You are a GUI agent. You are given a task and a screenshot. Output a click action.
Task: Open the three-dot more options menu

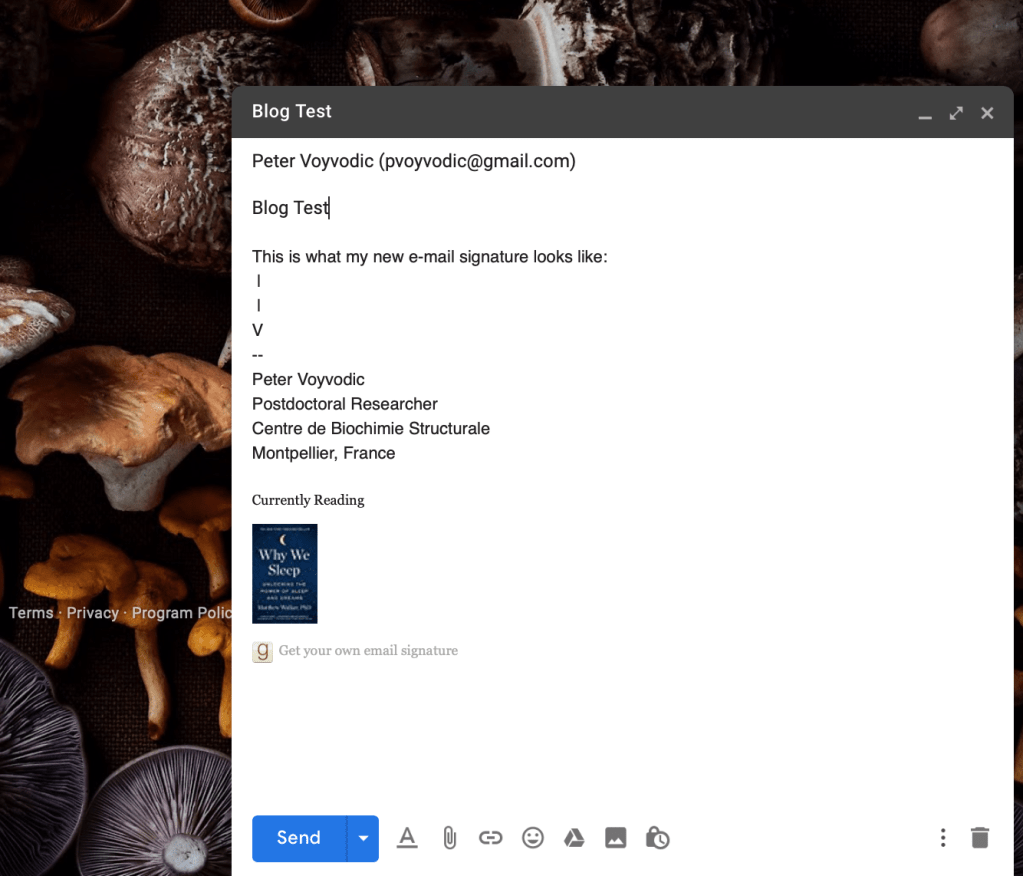click(x=942, y=838)
